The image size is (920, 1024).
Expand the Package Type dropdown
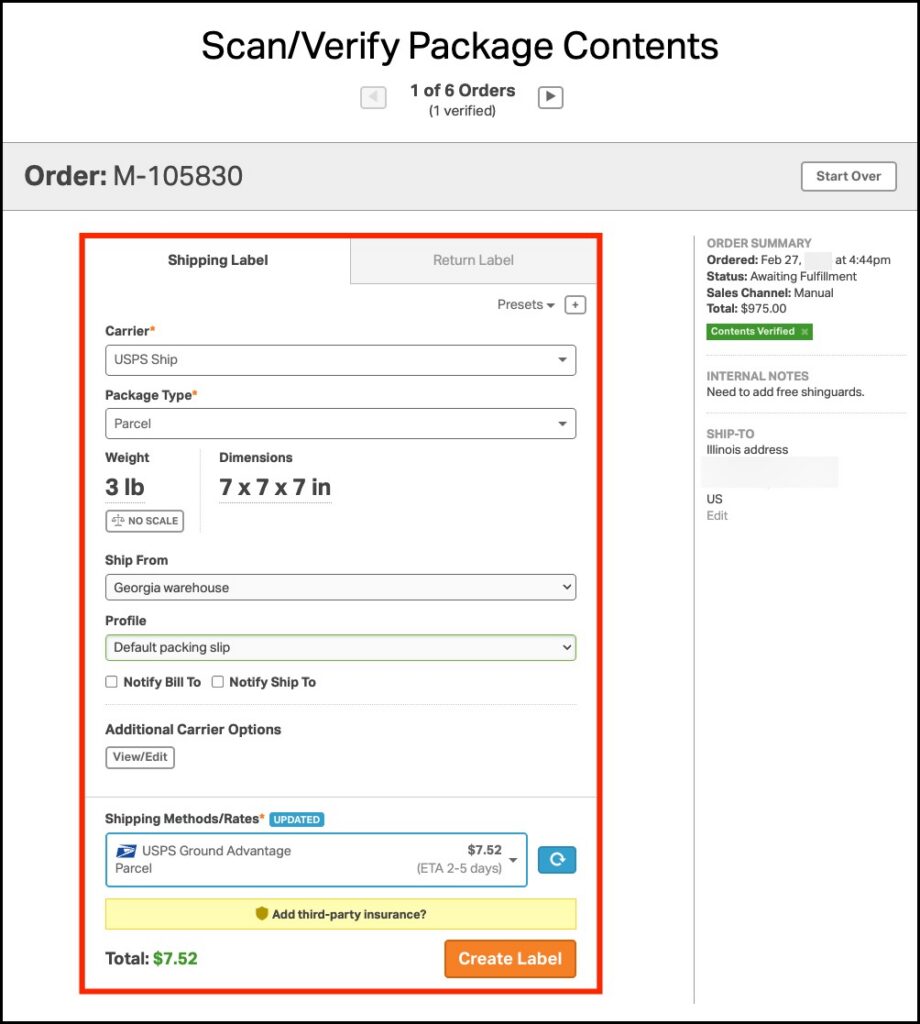[340, 424]
